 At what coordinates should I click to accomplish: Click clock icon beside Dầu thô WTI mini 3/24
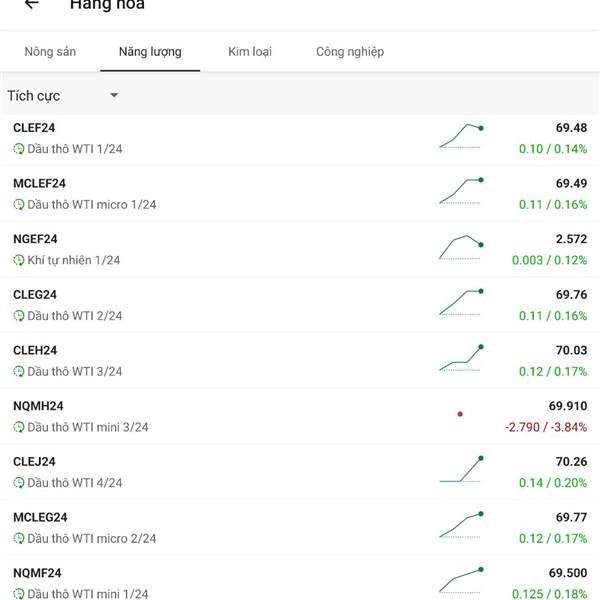(x=19, y=427)
